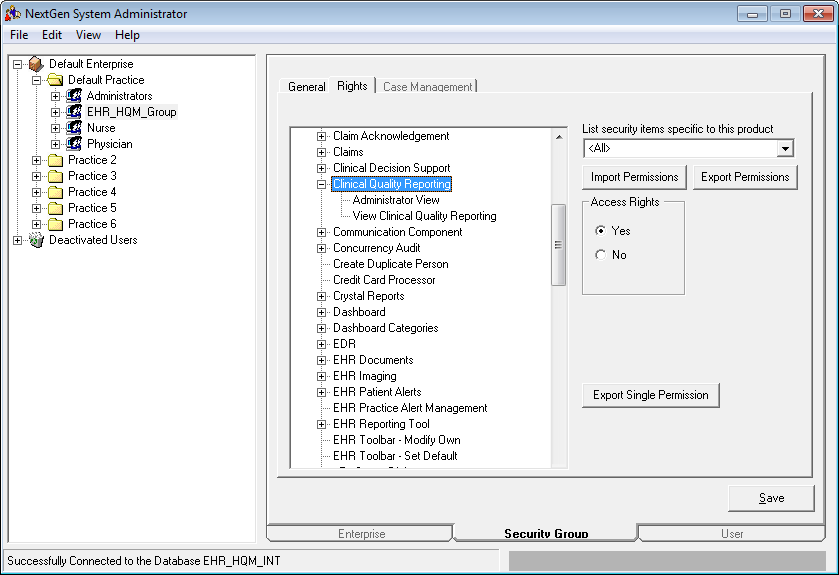Viewport: 839px width, 575px height.
Task: Expand the Physician group
Action: (x=56, y=144)
